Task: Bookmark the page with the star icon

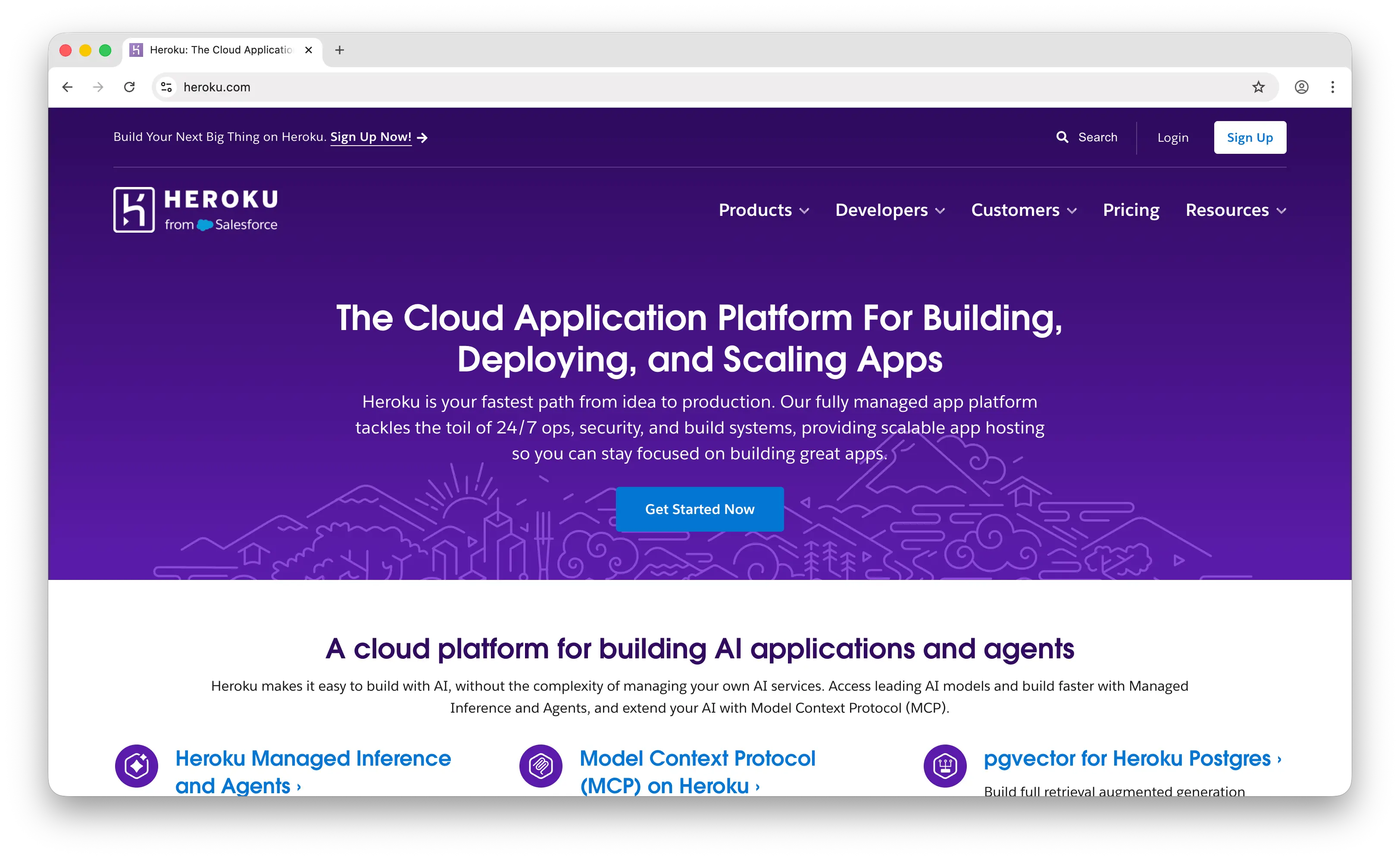Action: [x=1258, y=87]
